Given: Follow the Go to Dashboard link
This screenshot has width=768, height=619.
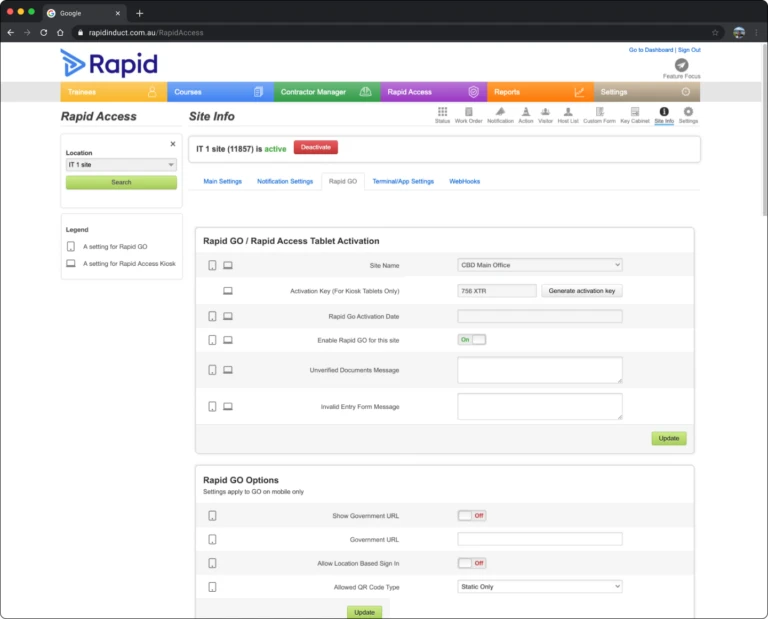Looking at the screenshot, I should click(x=650, y=50).
